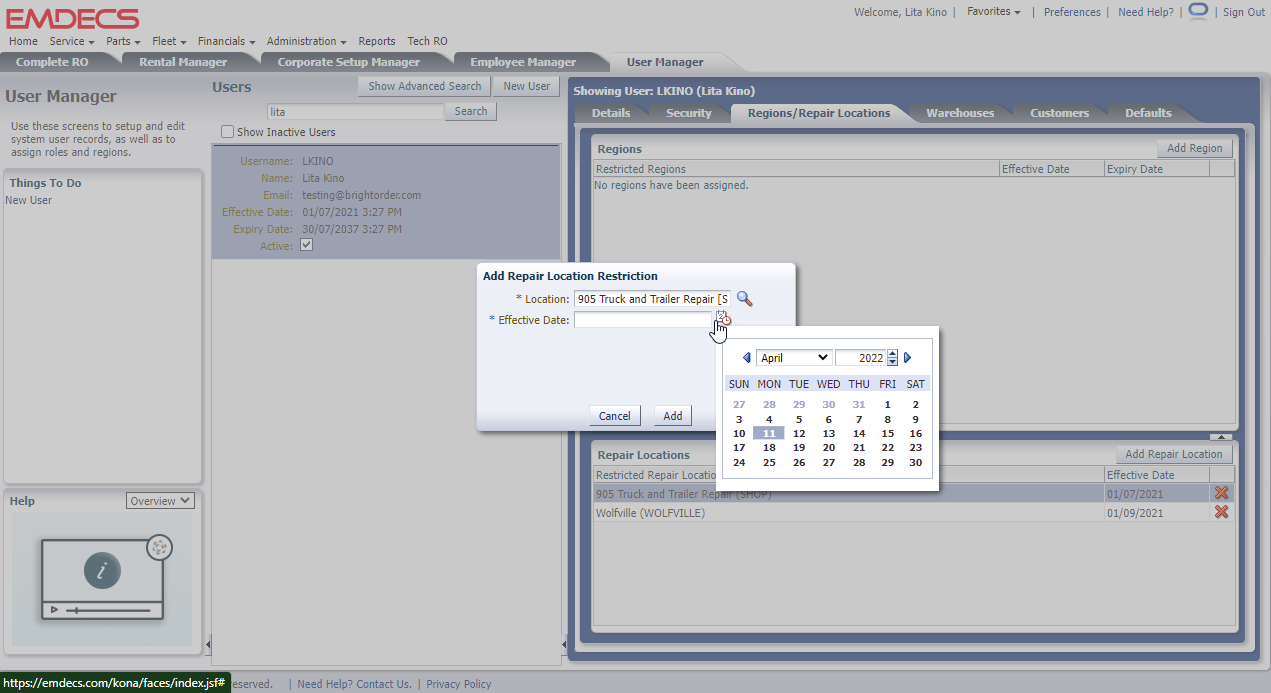Image resolution: width=1271 pixels, height=693 pixels.
Task: Collapse the Regions section splitter arrow
Action: tap(1221, 437)
